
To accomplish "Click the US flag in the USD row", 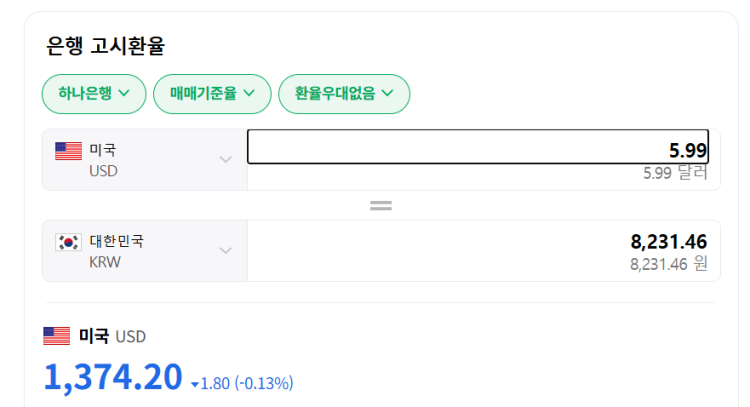I will click(x=68, y=151).
